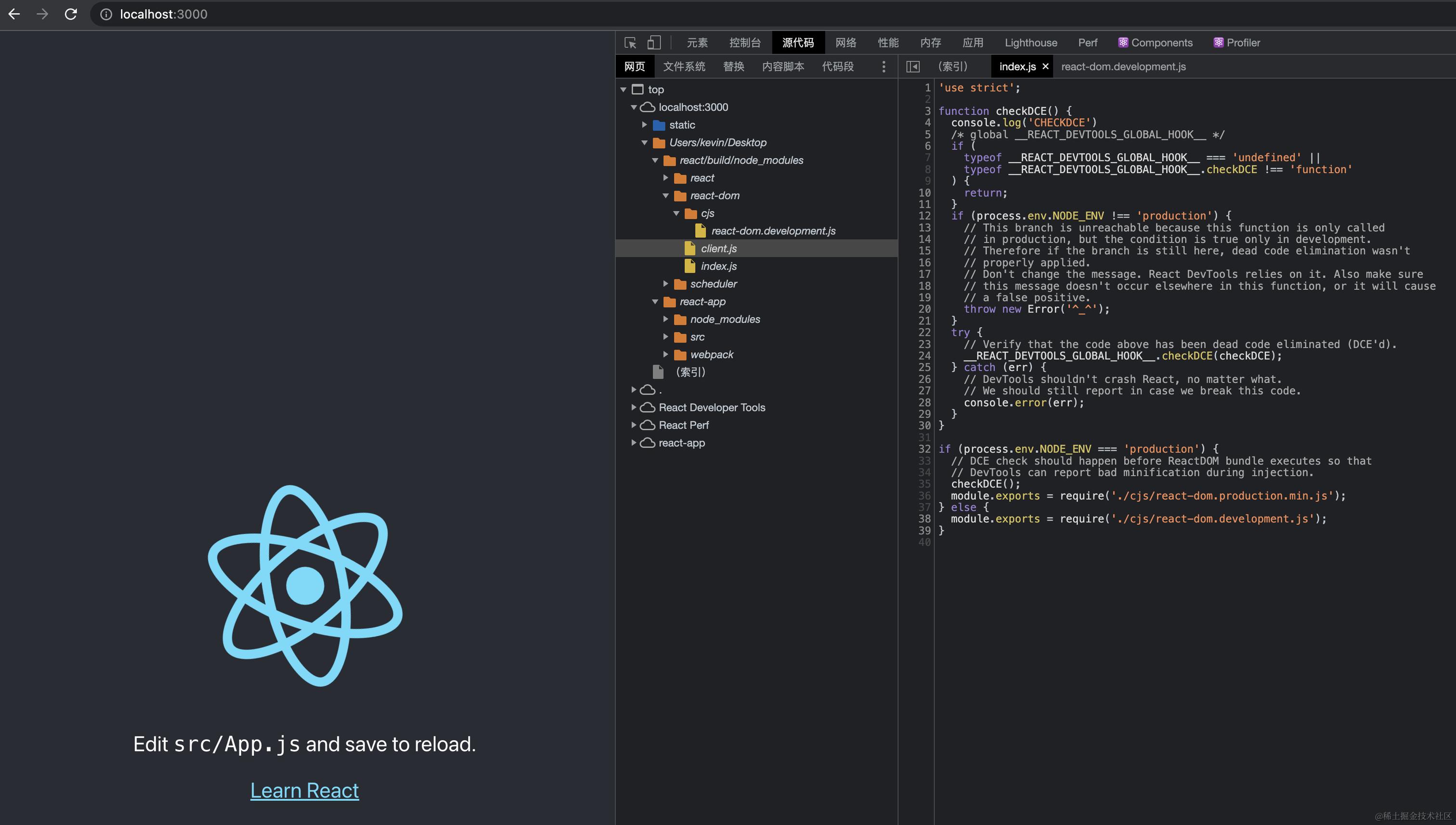This screenshot has height=825, width=1456.
Task: Collapse the cjs folder arrow
Action: tap(676, 213)
